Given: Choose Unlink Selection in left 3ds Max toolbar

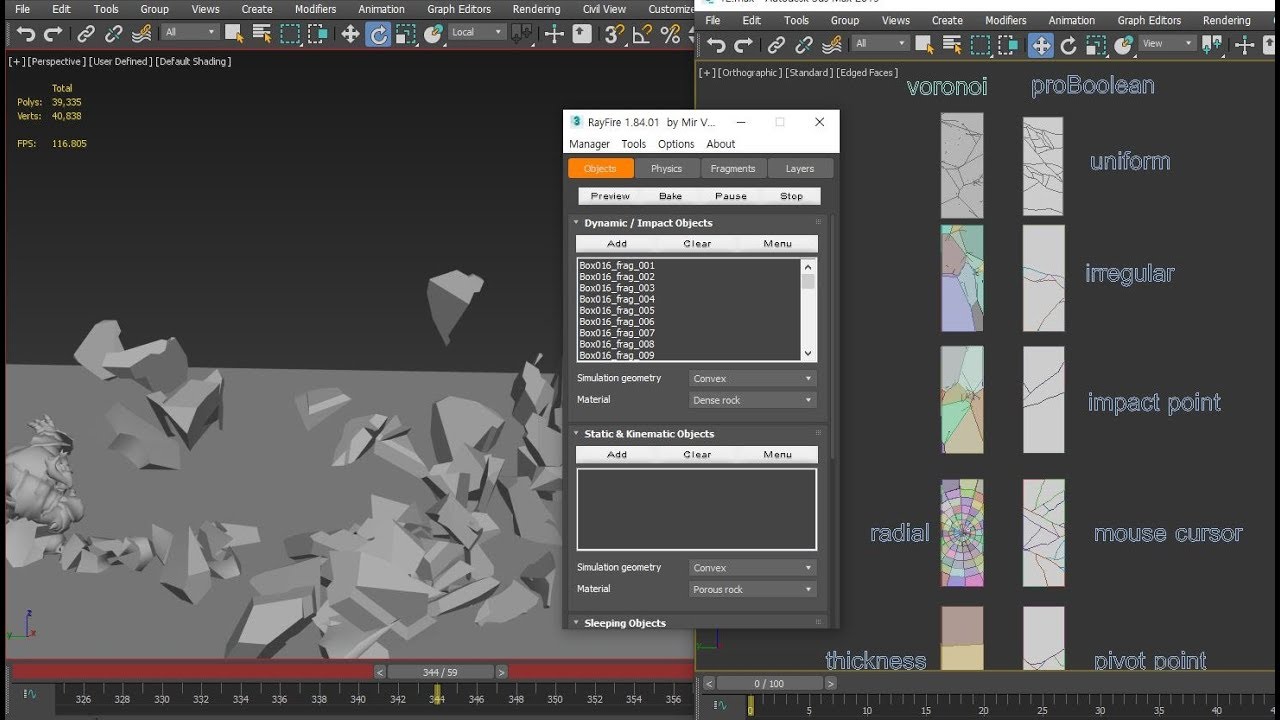Looking at the screenshot, I should click(114, 34).
